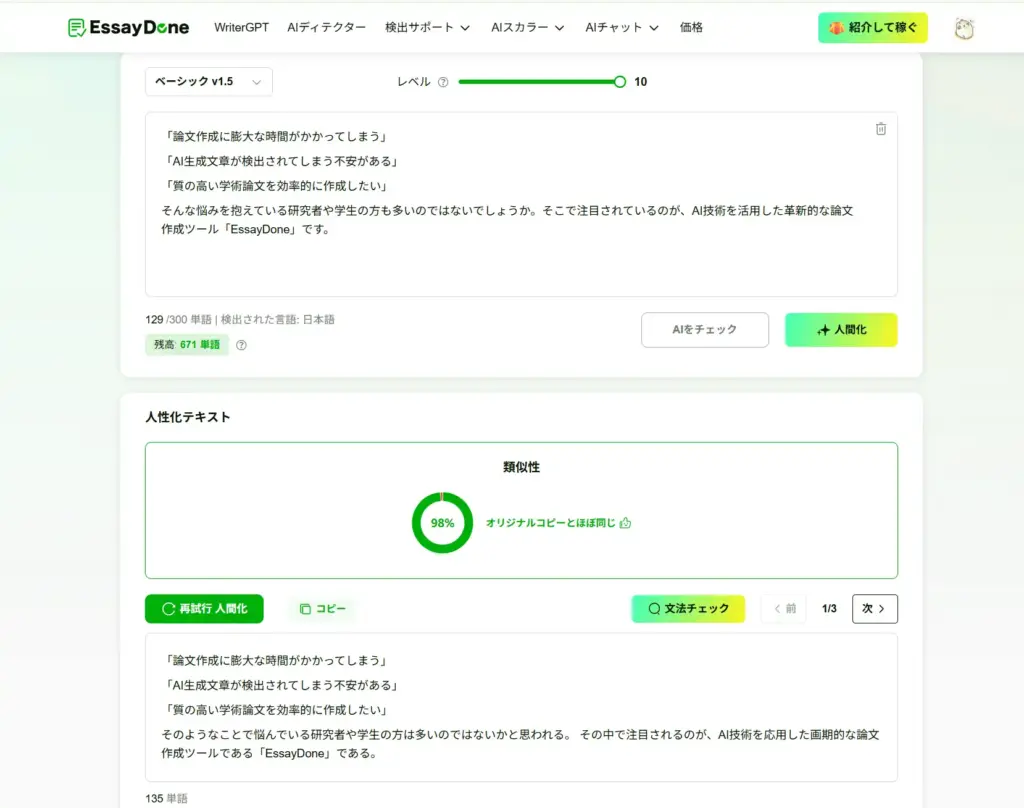Click the trash icon in the input box
This screenshot has width=1024, height=808.
click(x=881, y=129)
